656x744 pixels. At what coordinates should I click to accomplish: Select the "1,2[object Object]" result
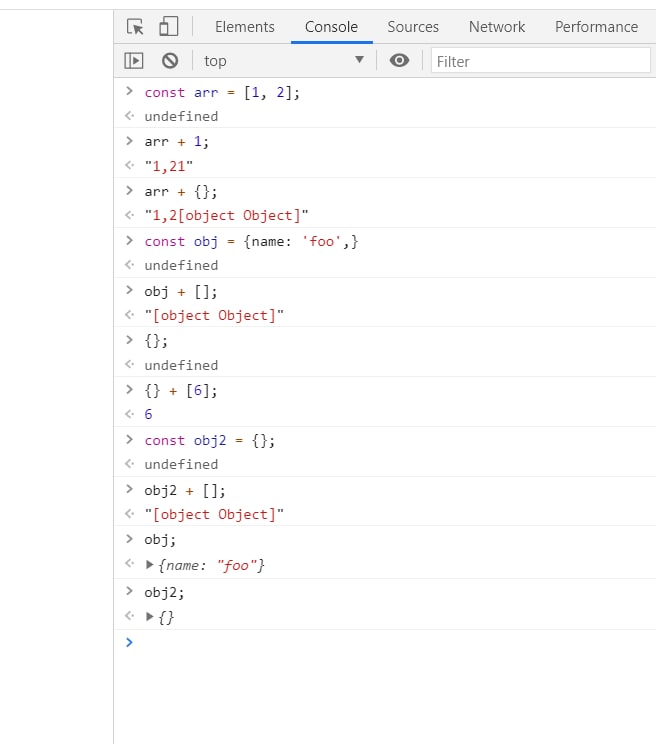coord(226,215)
